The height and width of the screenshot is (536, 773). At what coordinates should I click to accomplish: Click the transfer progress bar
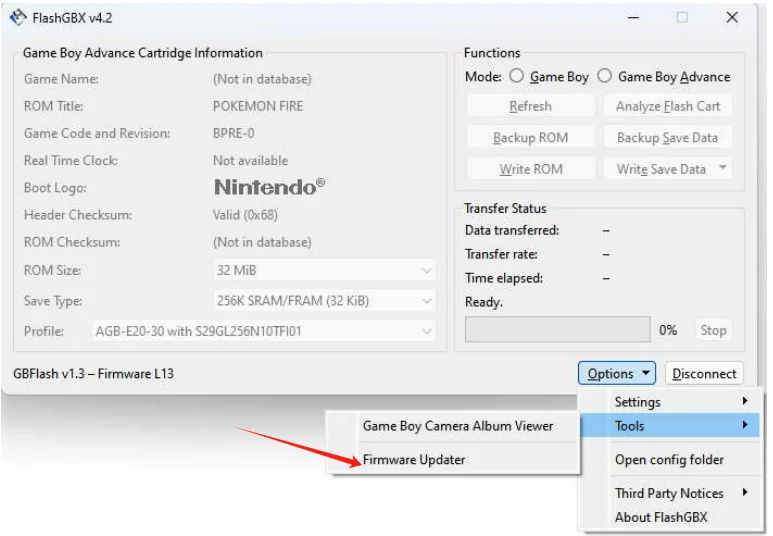click(x=557, y=330)
